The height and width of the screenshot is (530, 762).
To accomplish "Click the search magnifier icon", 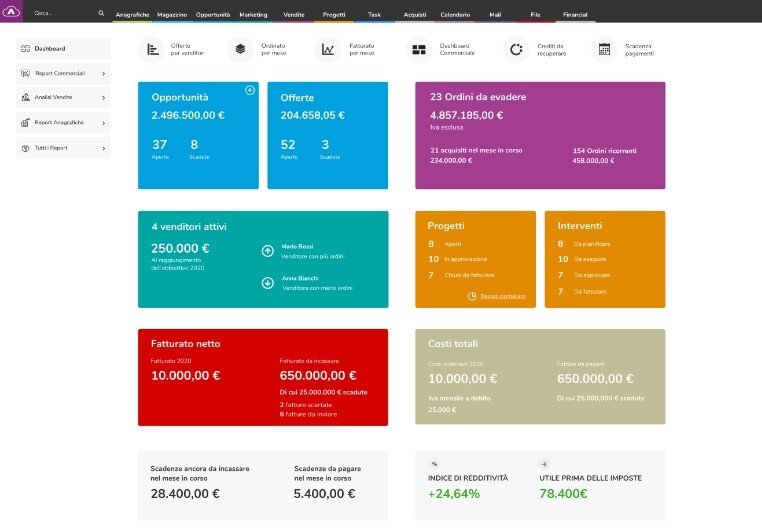I will [x=101, y=14].
